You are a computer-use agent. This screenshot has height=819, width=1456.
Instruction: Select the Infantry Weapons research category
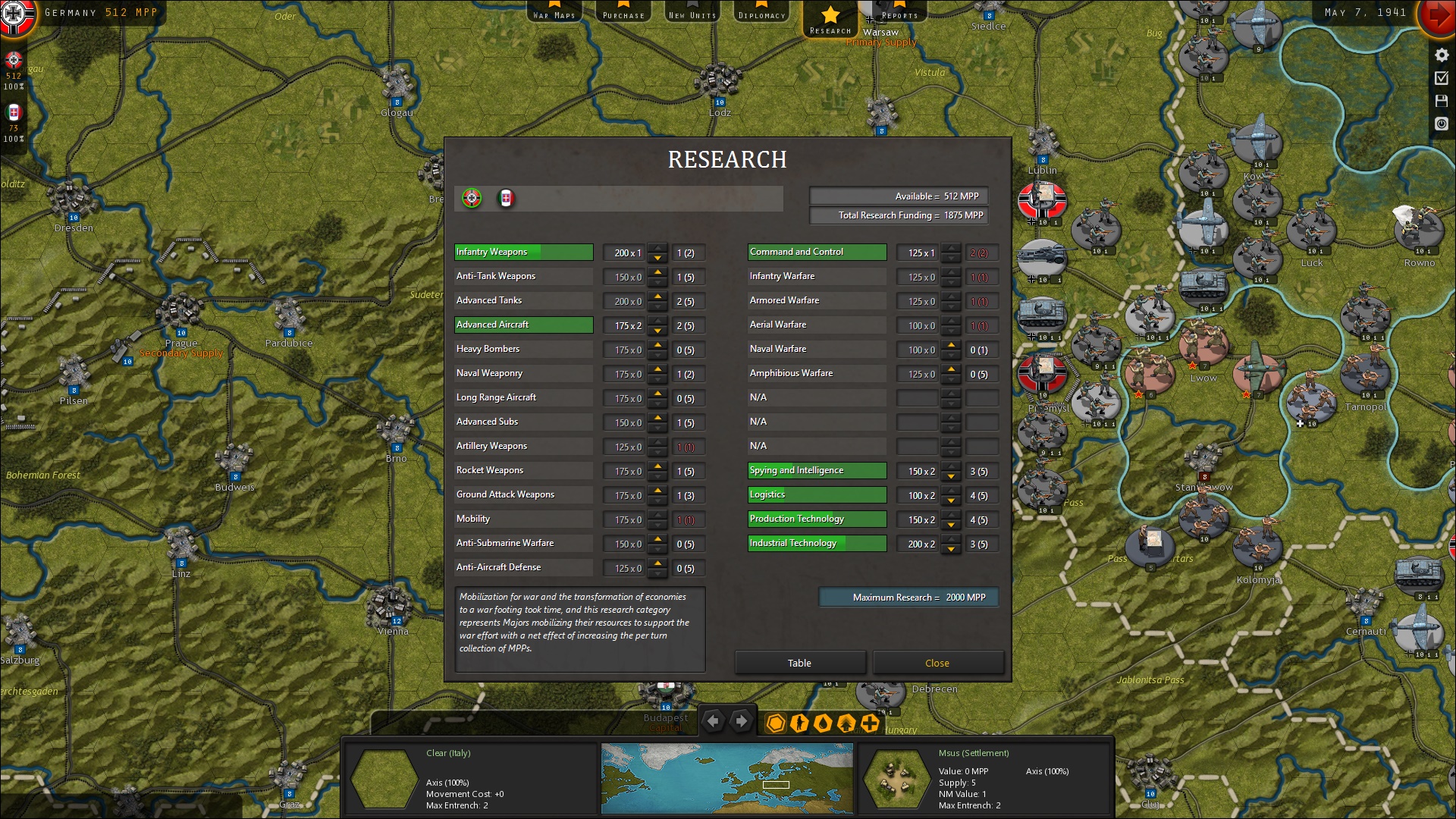pyautogui.click(x=523, y=252)
